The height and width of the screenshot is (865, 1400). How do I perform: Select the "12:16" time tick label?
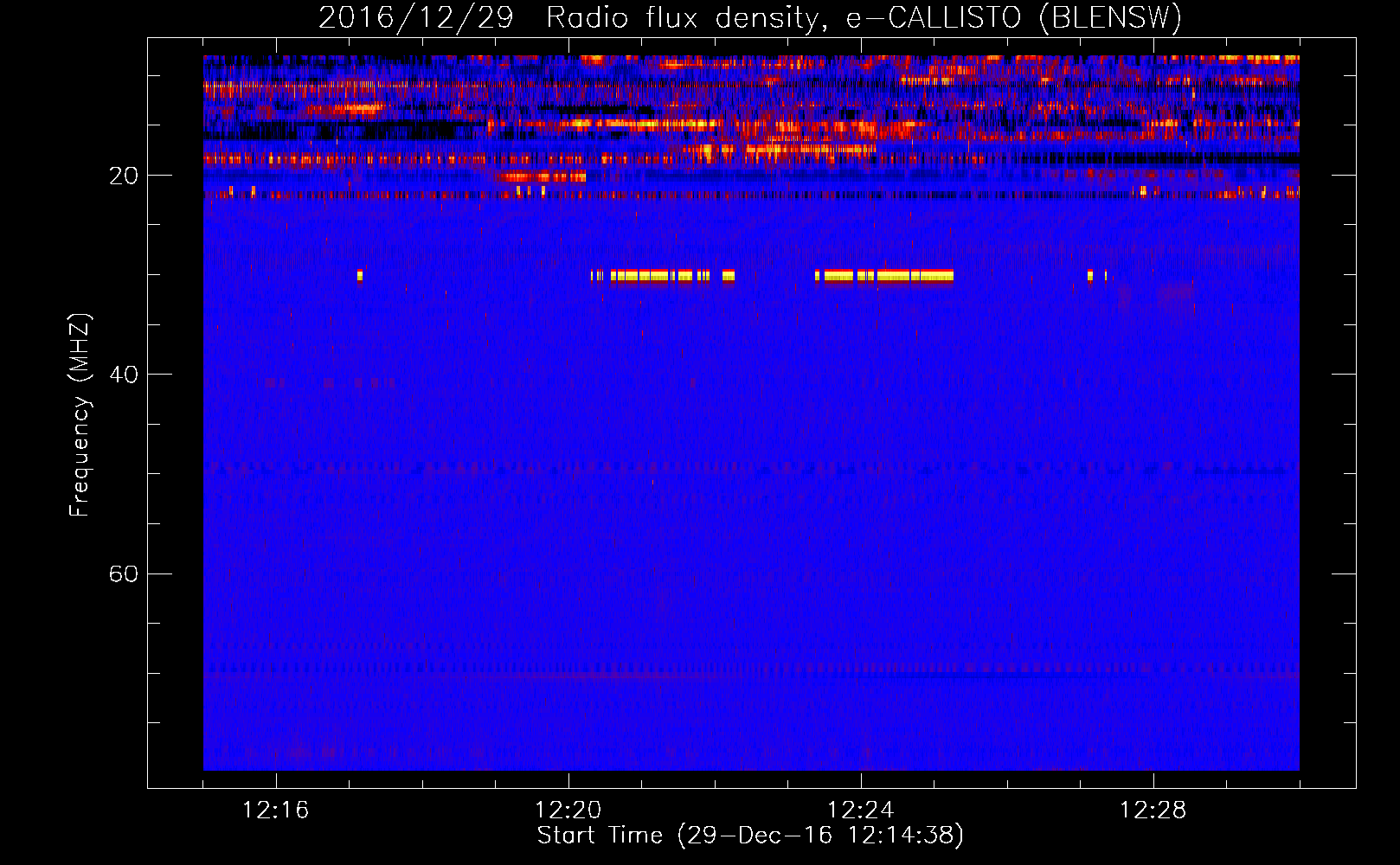point(276,811)
